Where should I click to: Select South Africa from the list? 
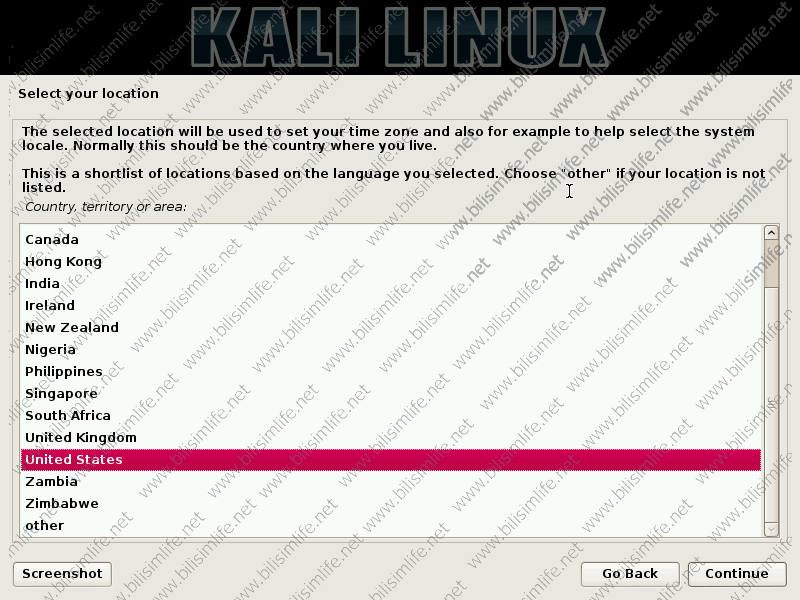391,415
